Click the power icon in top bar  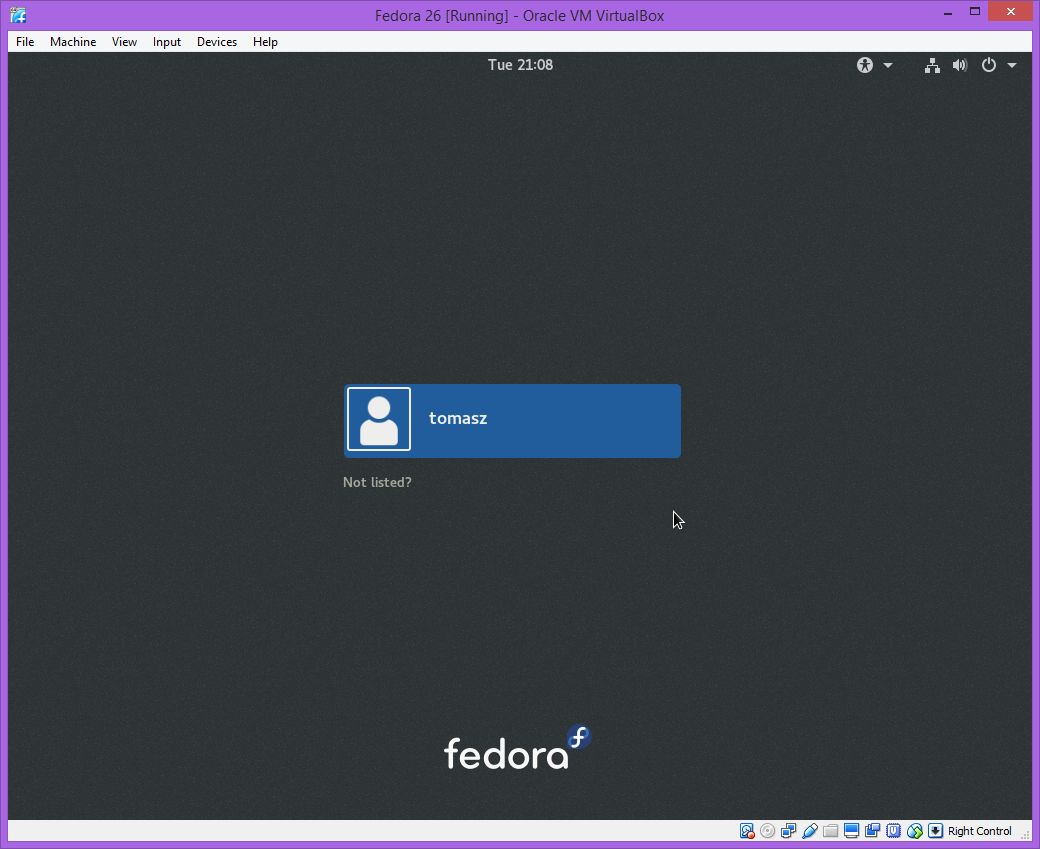click(989, 65)
